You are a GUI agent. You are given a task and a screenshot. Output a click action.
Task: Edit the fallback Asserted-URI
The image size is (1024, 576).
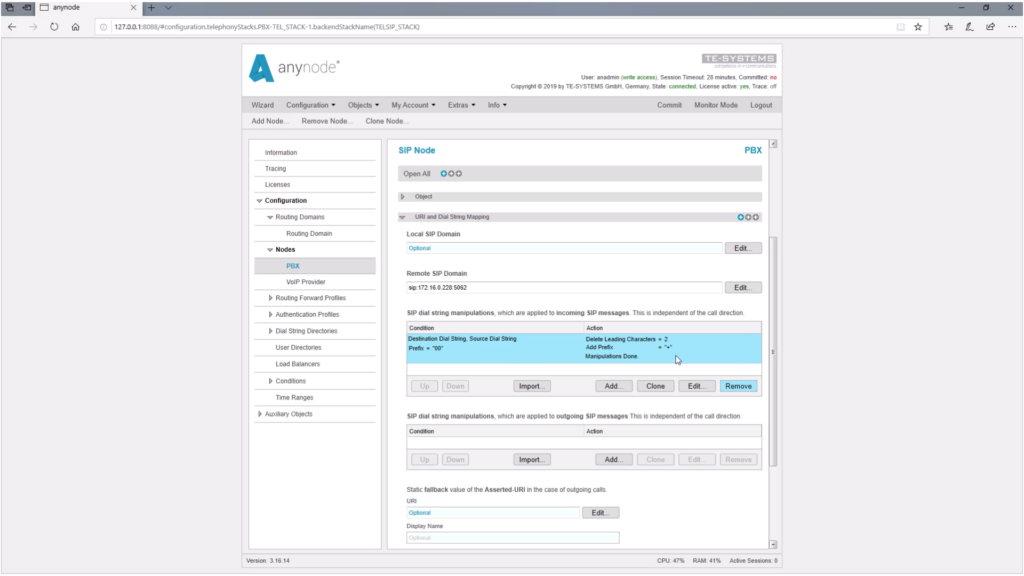click(600, 513)
